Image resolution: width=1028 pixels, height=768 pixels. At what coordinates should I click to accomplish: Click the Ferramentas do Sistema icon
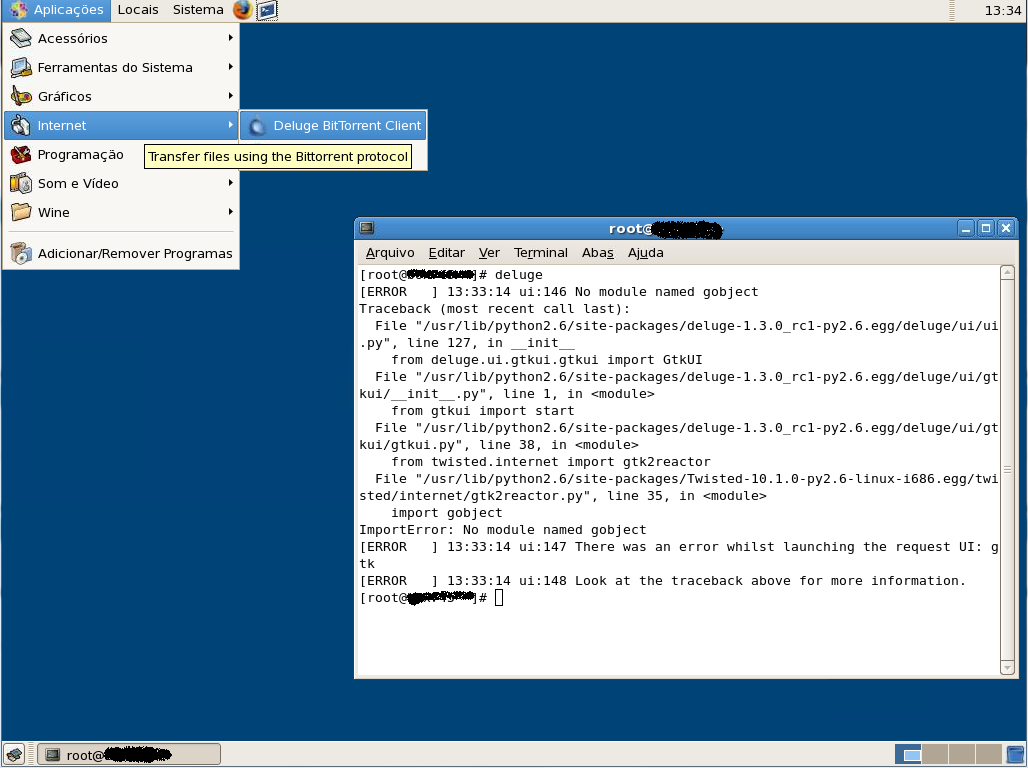click(x=20, y=68)
